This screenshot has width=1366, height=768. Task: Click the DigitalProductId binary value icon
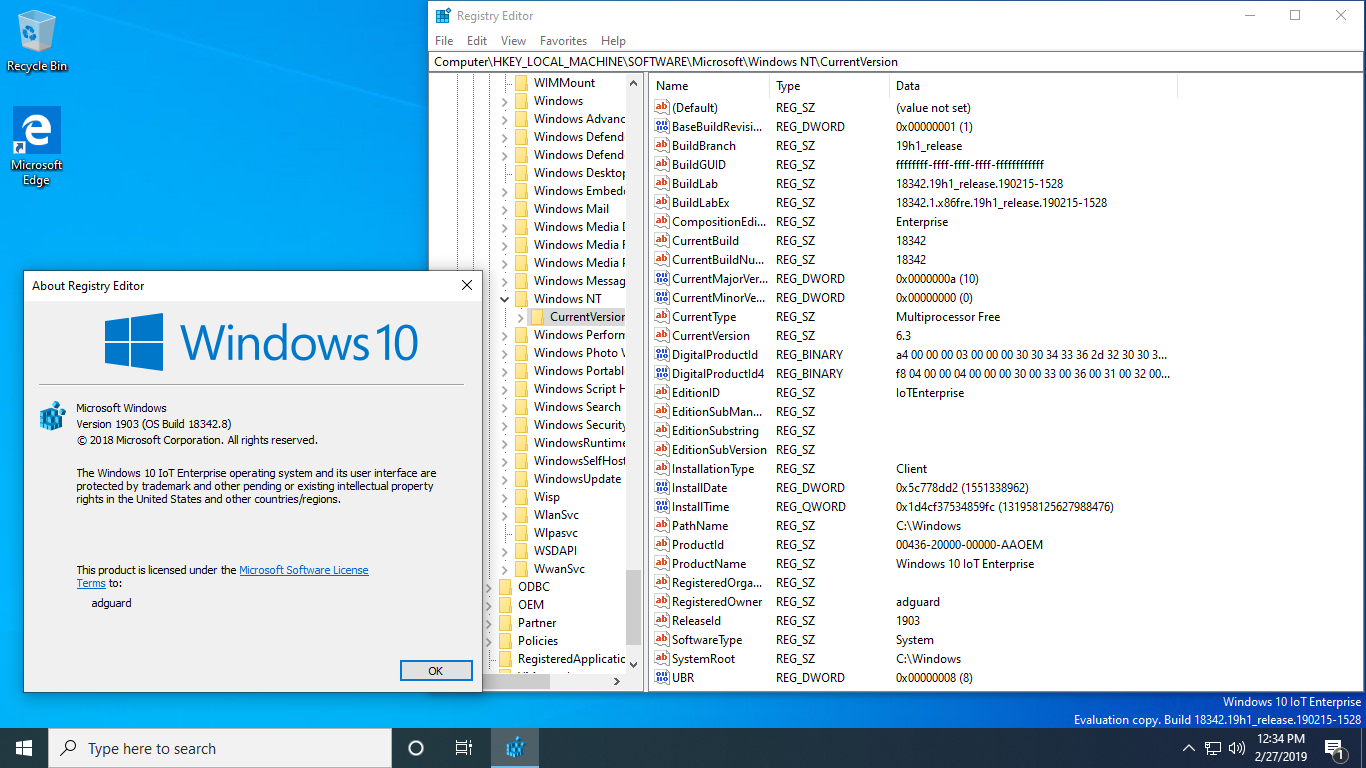point(662,355)
